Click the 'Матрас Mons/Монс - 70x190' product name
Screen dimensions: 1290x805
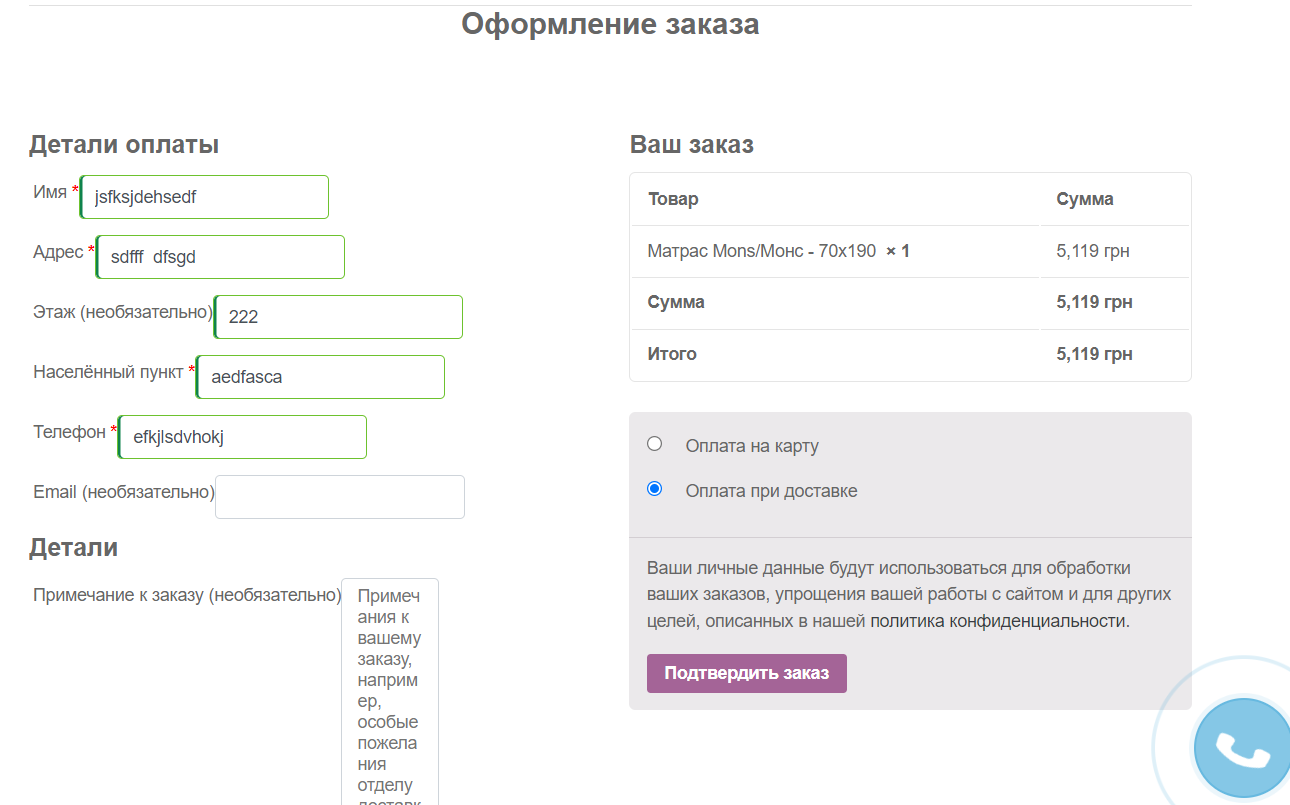(x=761, y=251)
